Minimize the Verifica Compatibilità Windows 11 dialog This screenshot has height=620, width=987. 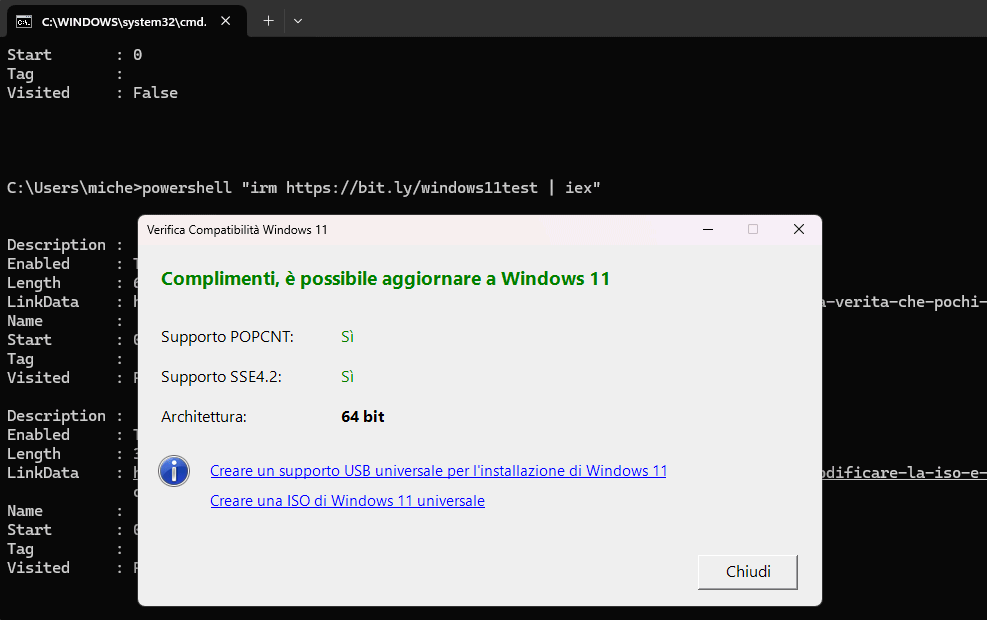coord(707,229)
